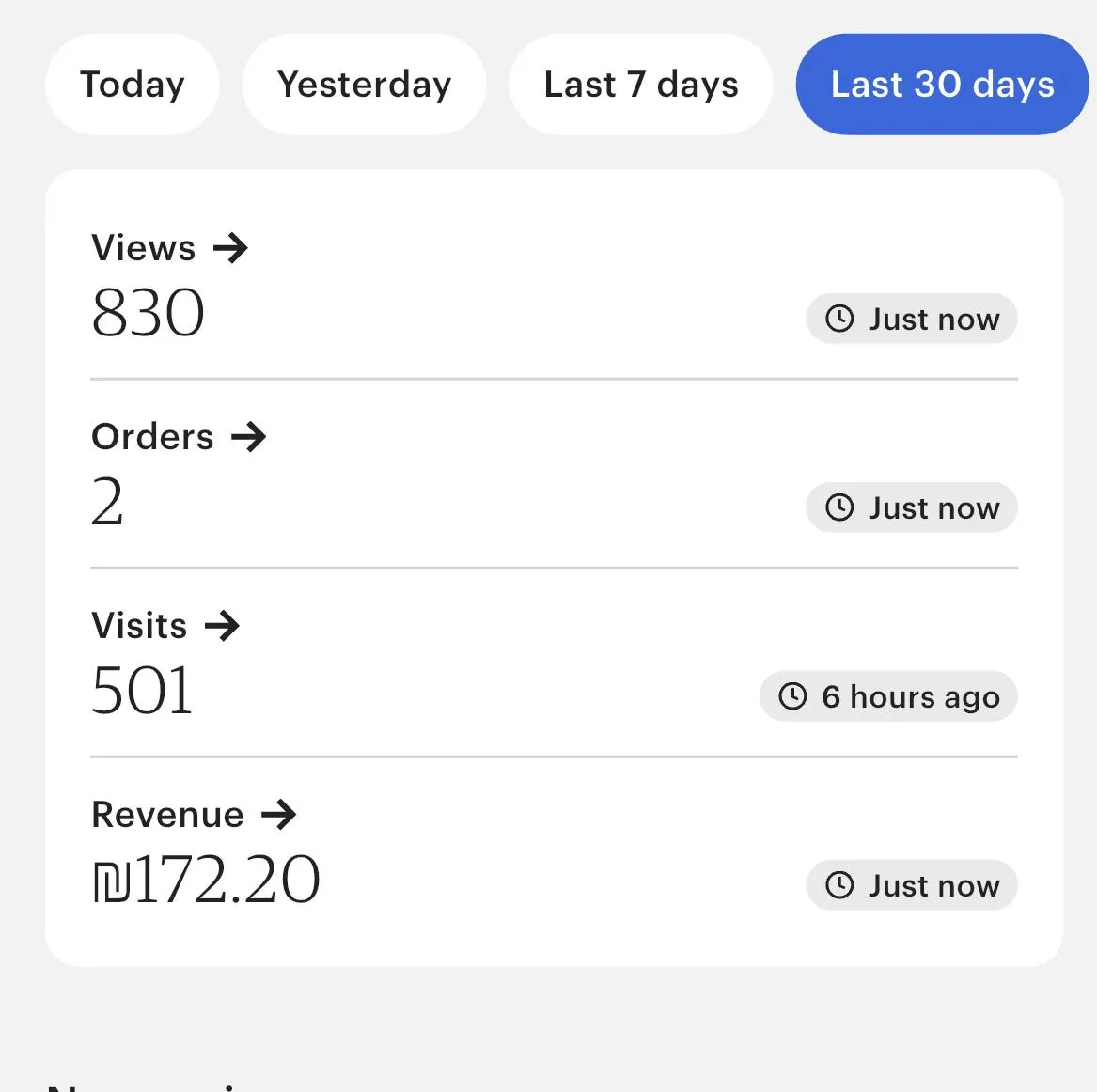Click the arrow icon beside Orders

(x=249, y=437)
